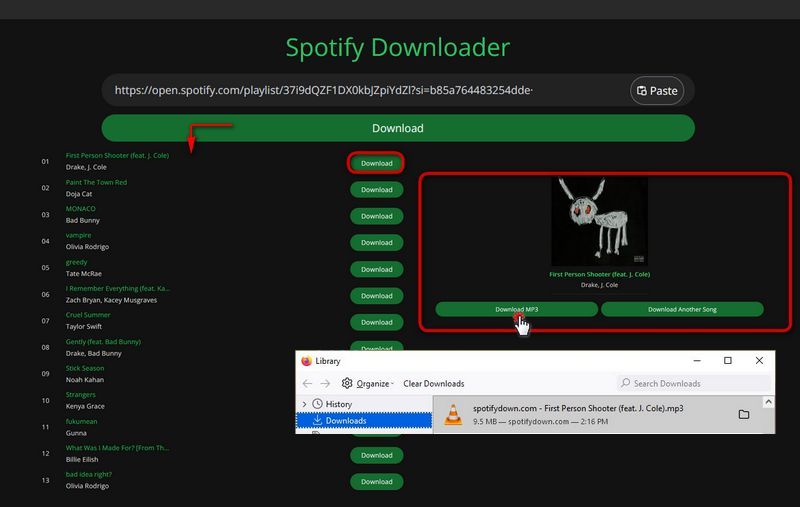This screenshot has width=800, height=507.
Task: Download track 03 MONACO
Action: click(377, 216)
